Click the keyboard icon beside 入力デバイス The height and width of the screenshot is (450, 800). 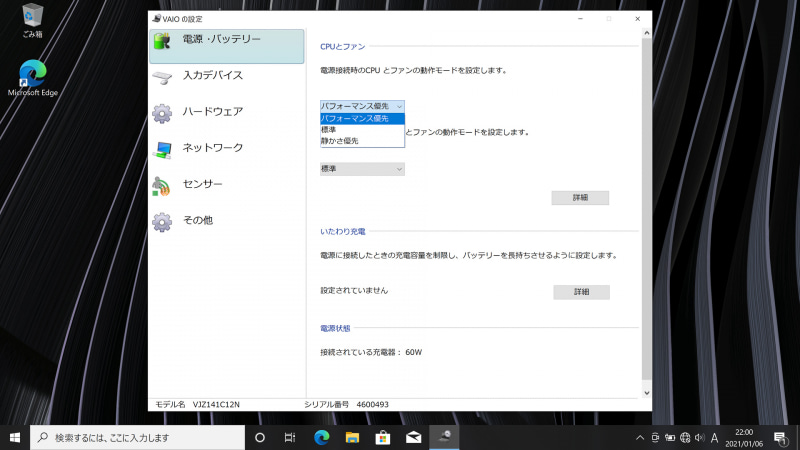[162, 78]
